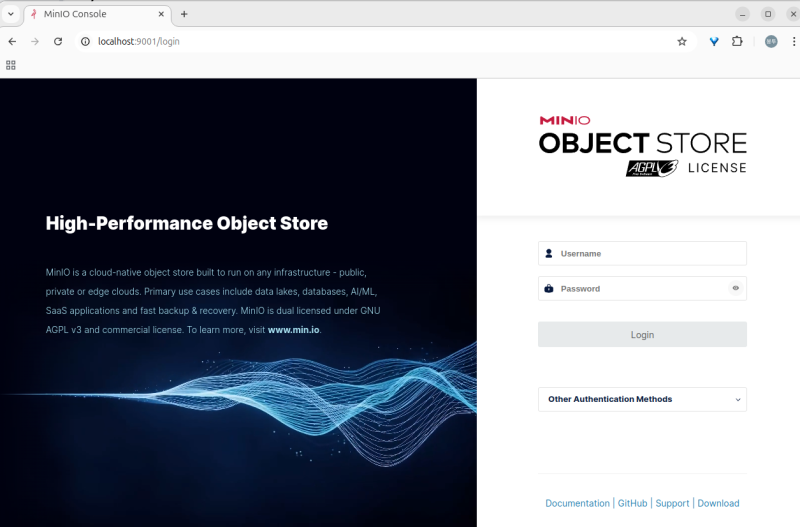
Task: Open the tab search dropdown arrow
Action: tap(11, 14)
